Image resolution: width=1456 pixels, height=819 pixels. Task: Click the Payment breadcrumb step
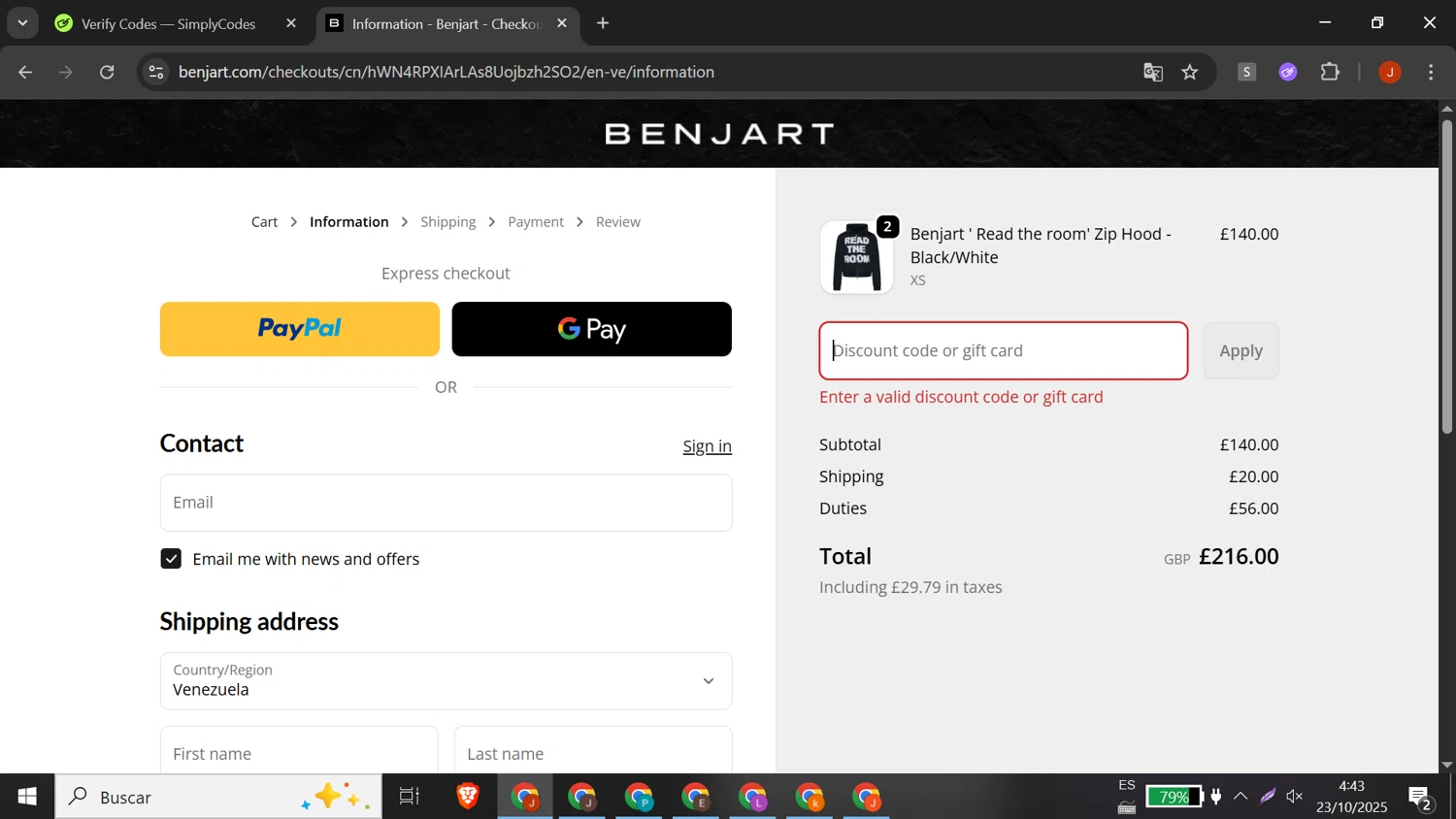click(x=536, y=222)
